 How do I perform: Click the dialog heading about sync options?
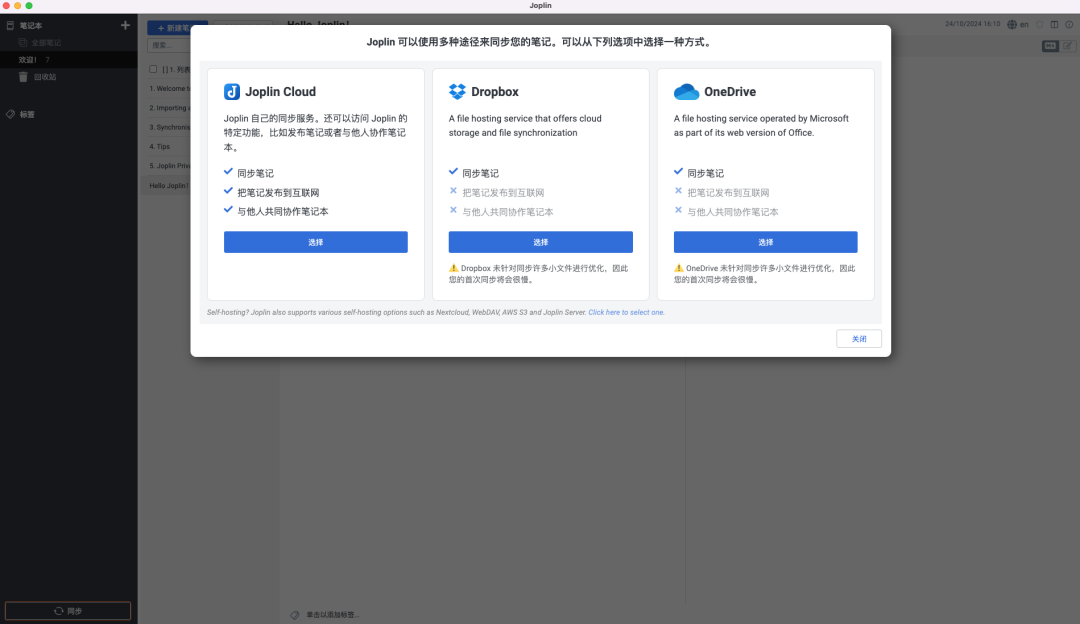pyautogui.click(x=541, y=42)
